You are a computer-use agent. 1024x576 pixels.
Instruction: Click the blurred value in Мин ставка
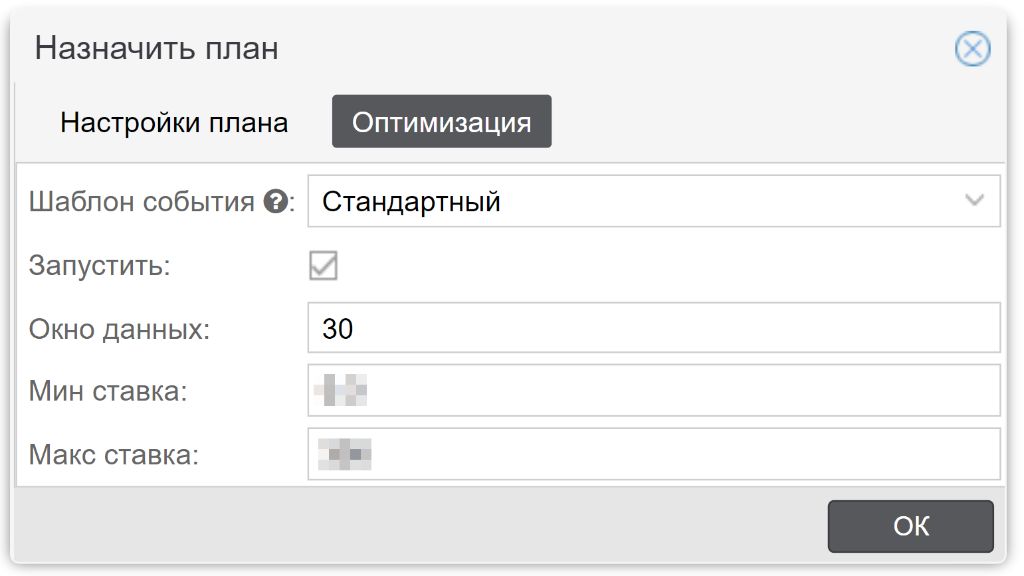coord(340,390)
